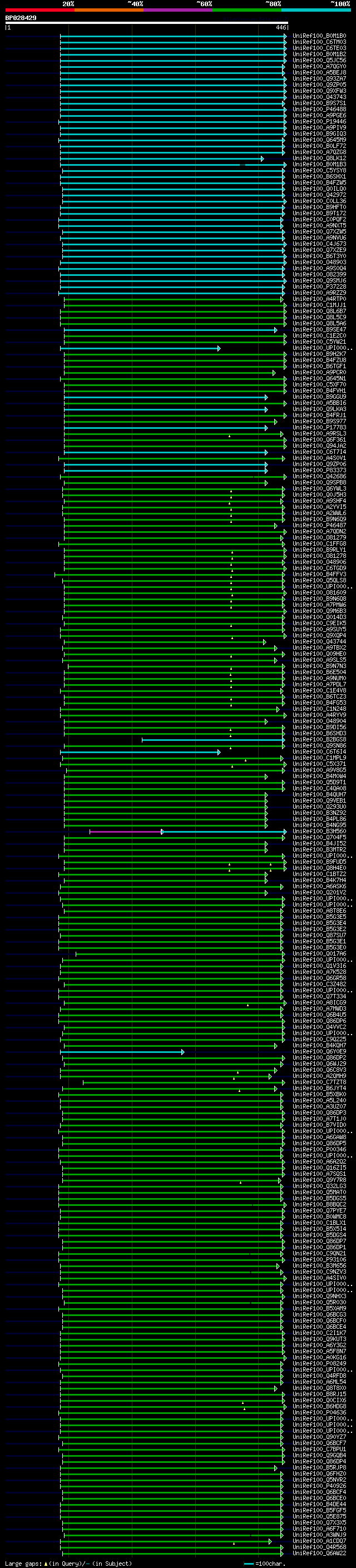Select hit UniRef100_P19446
The image size is (356, 1568).
point(319,122)
